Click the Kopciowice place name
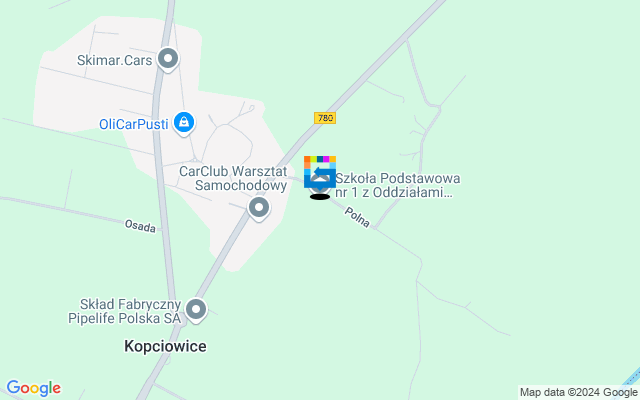The width and height of the screenshot is (640, 400). click(x=165, y=346)
